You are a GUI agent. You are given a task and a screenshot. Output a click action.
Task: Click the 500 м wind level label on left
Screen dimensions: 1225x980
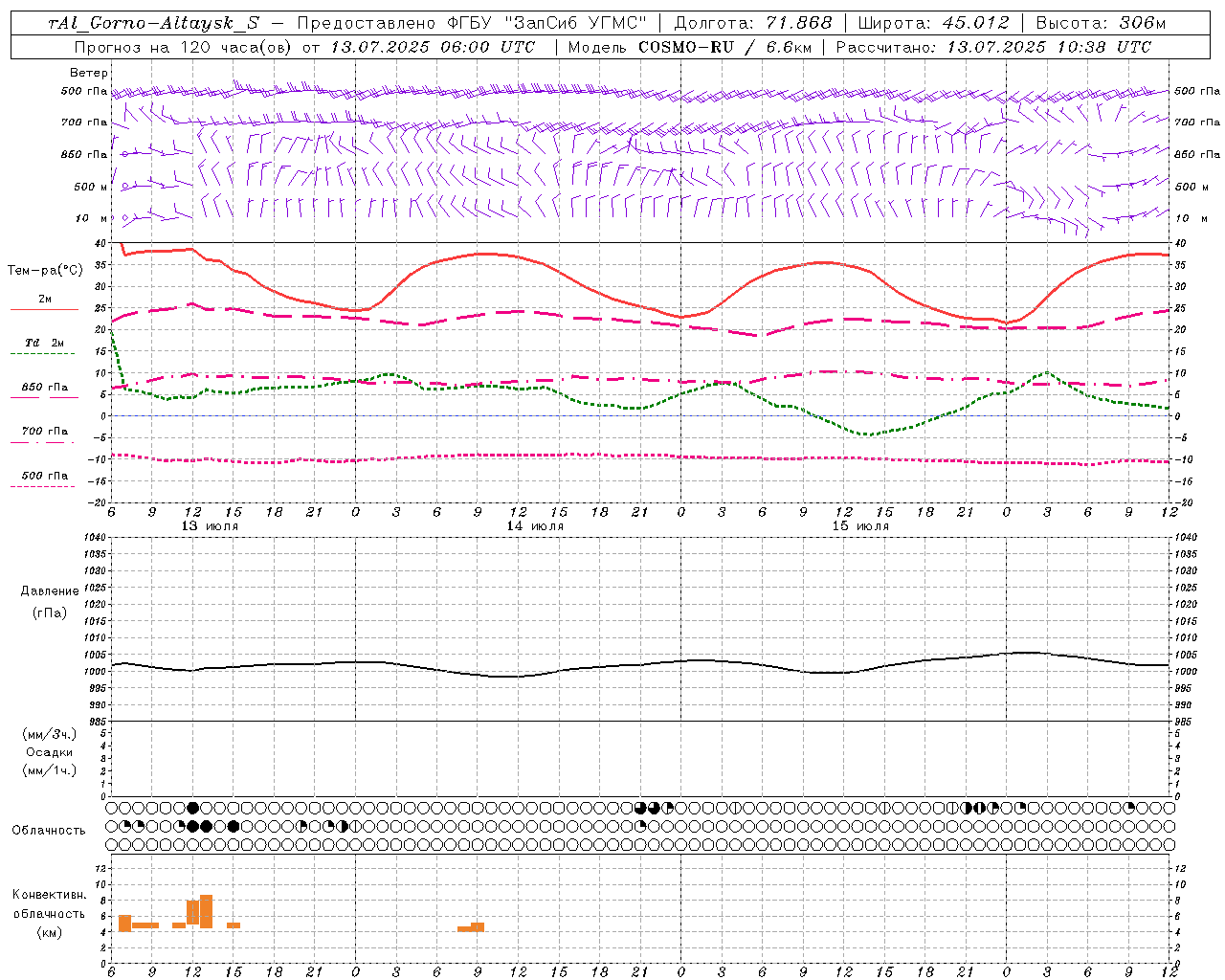[x=91, y=187]
